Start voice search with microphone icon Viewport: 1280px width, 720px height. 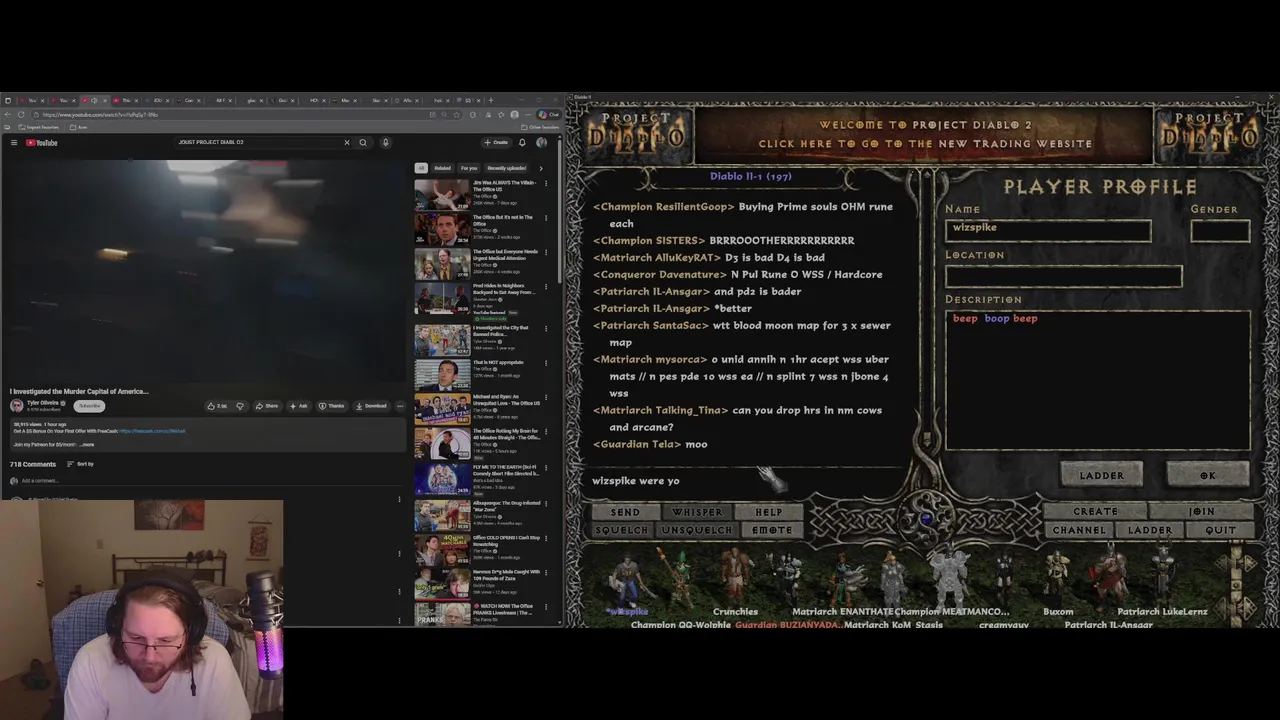coord(385,142)
